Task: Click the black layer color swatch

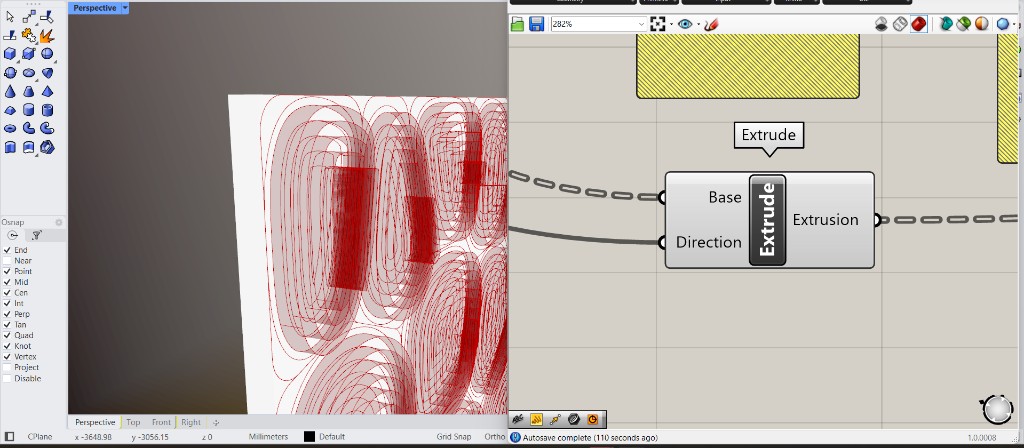Action: click(x=310, y=436)
